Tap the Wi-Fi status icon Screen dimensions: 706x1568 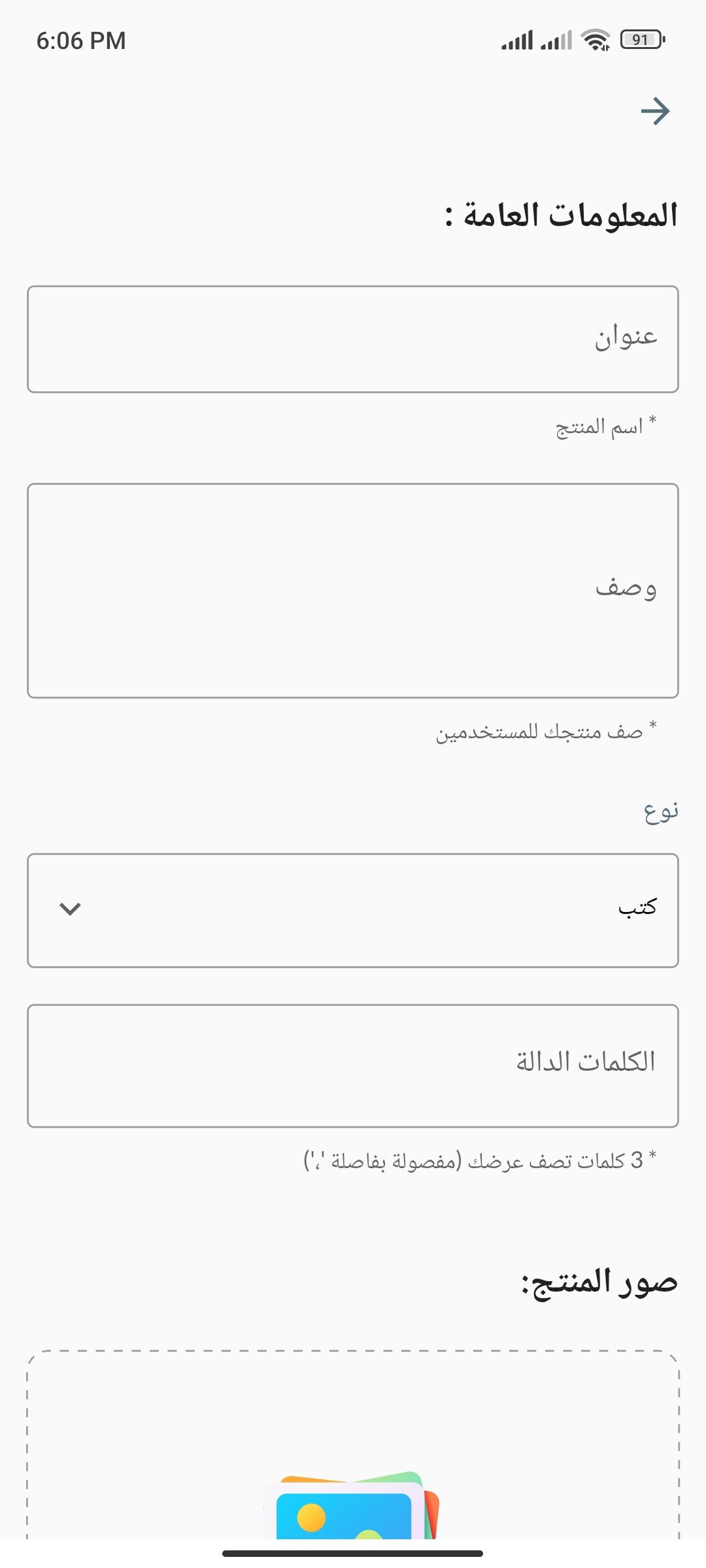(x=596, y=41)
